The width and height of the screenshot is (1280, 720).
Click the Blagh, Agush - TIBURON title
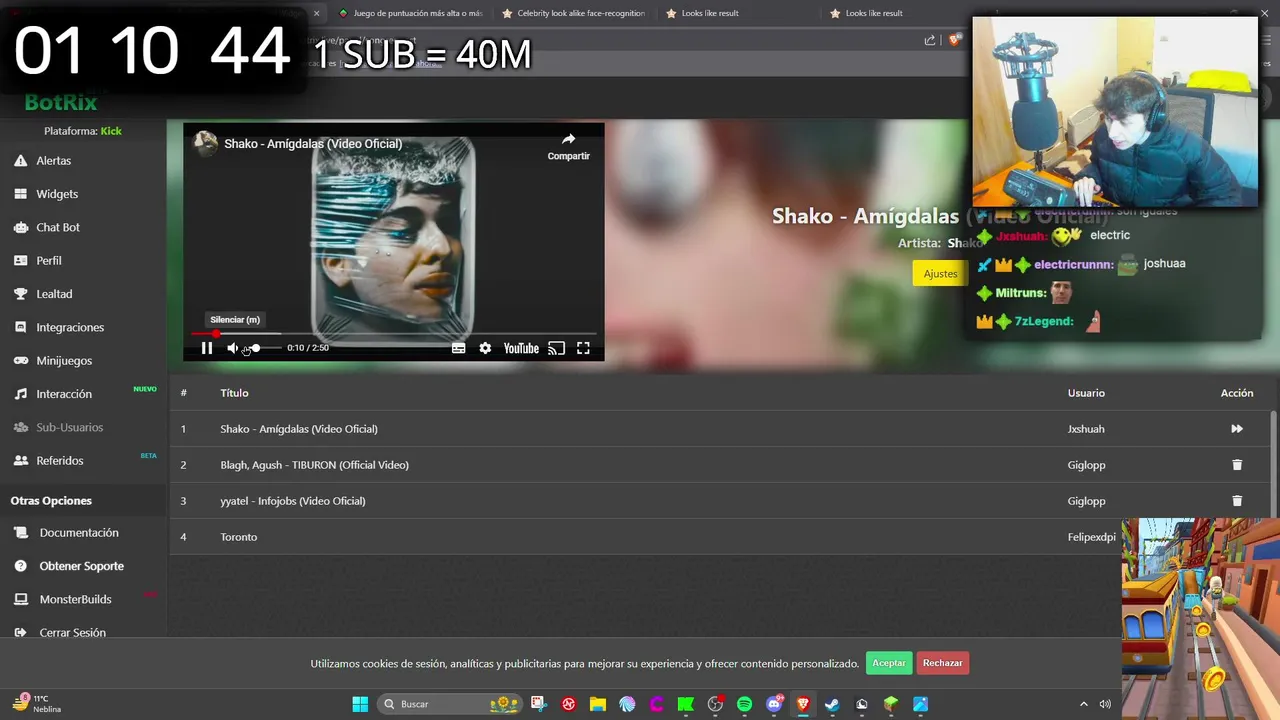coord(314,465)
